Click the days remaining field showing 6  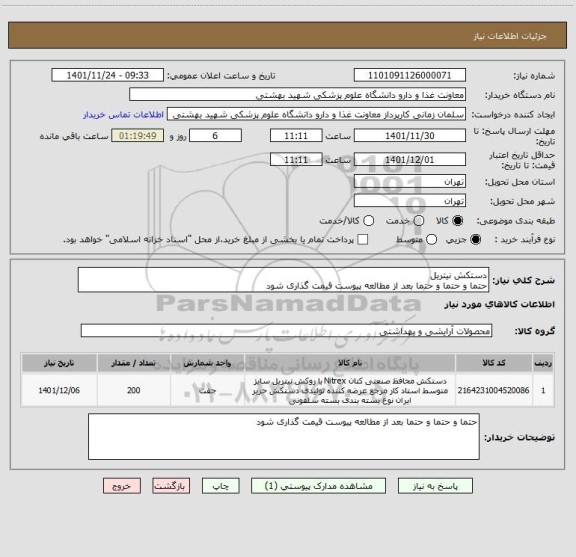coord(215,136)
